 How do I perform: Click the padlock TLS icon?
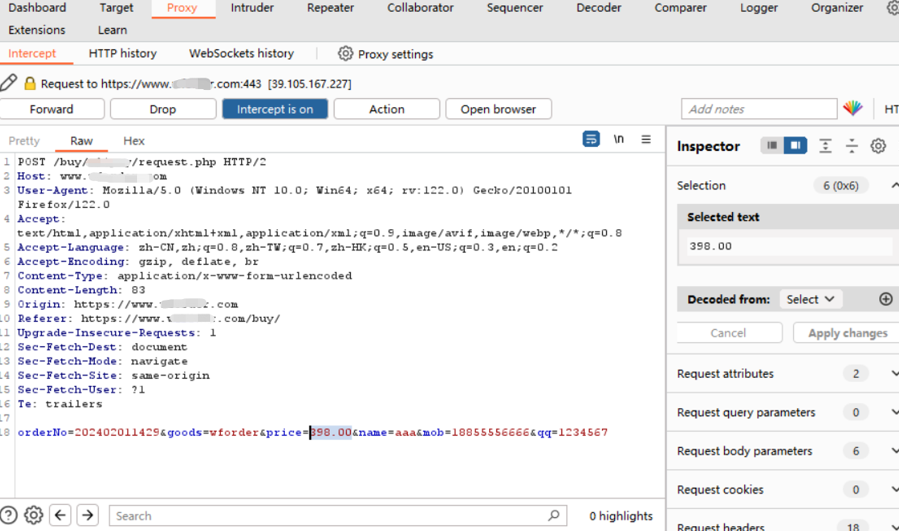(x=30, y=83)
